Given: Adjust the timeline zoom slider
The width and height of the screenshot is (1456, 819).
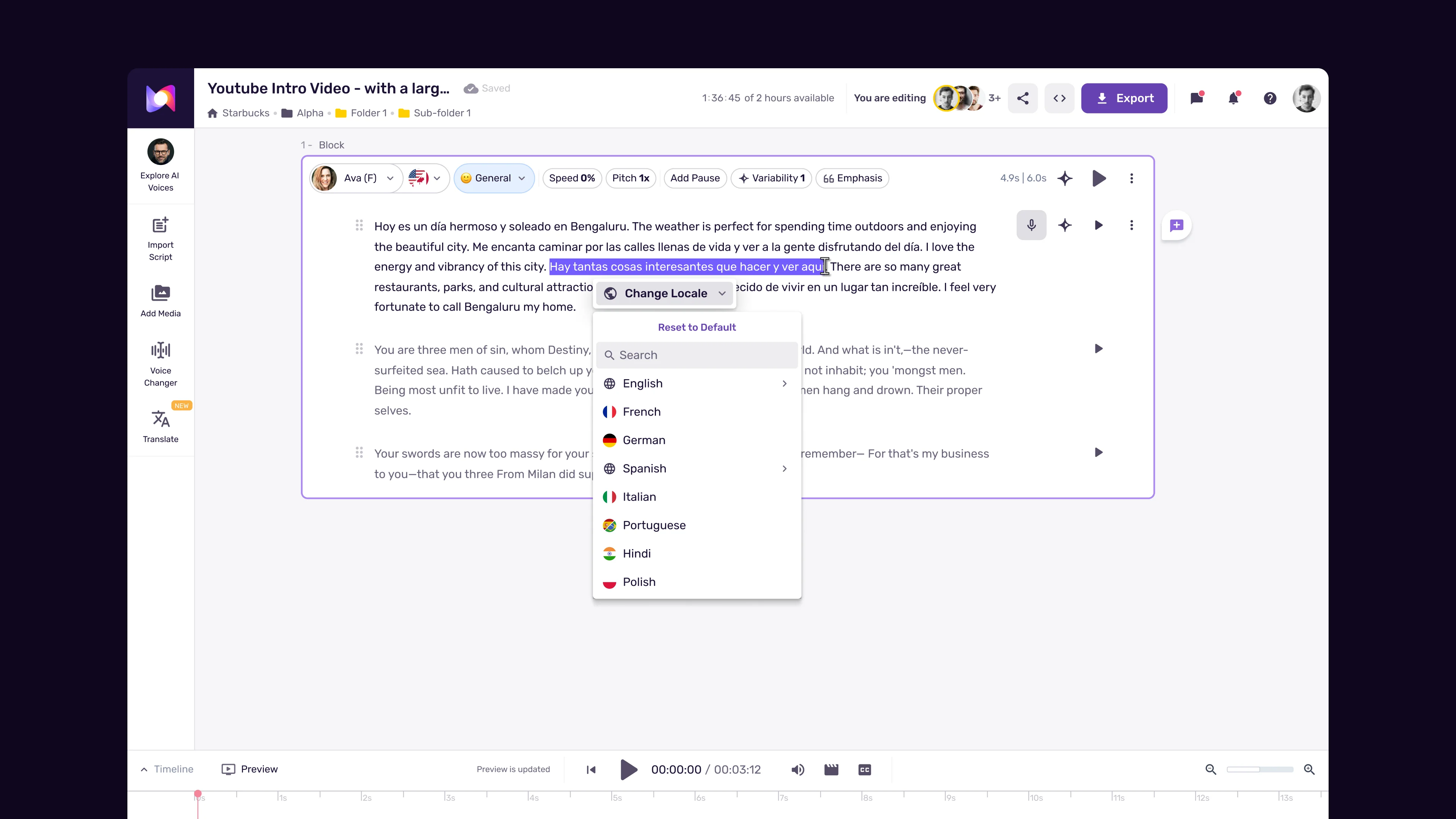Looking at the screenshot, I should (1260, 770).
